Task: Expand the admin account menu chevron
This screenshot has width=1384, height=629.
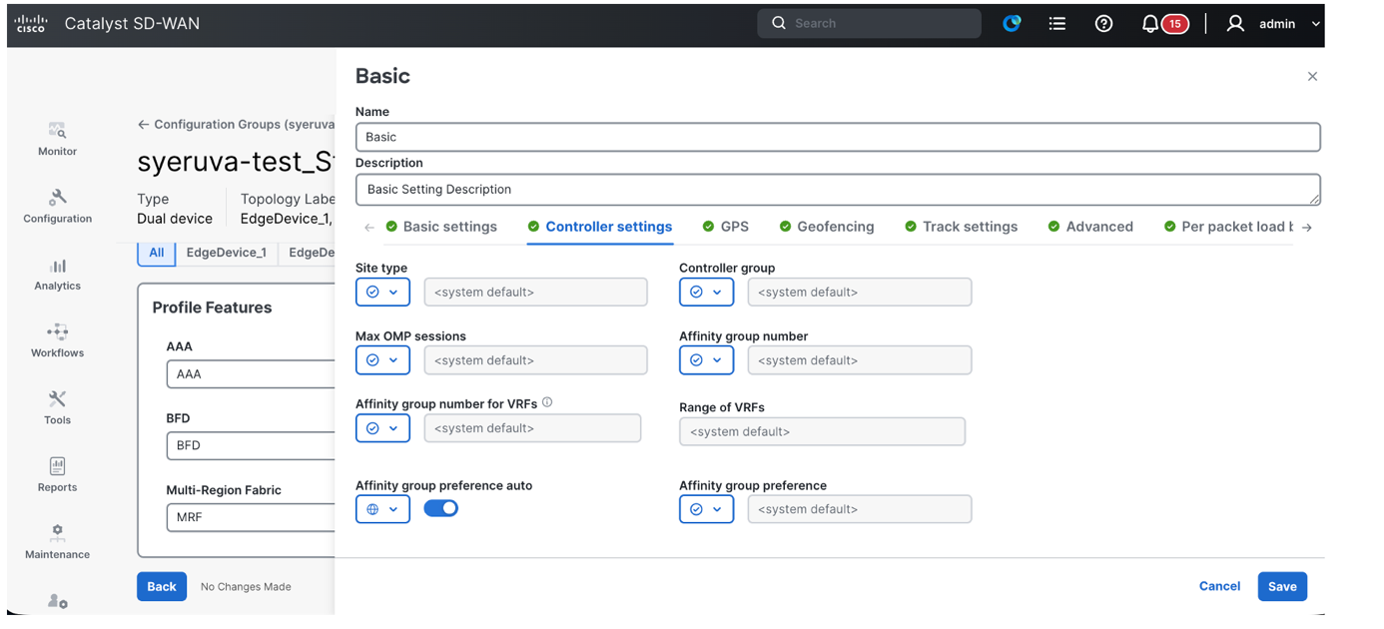Action: [x=1315, y=24]
